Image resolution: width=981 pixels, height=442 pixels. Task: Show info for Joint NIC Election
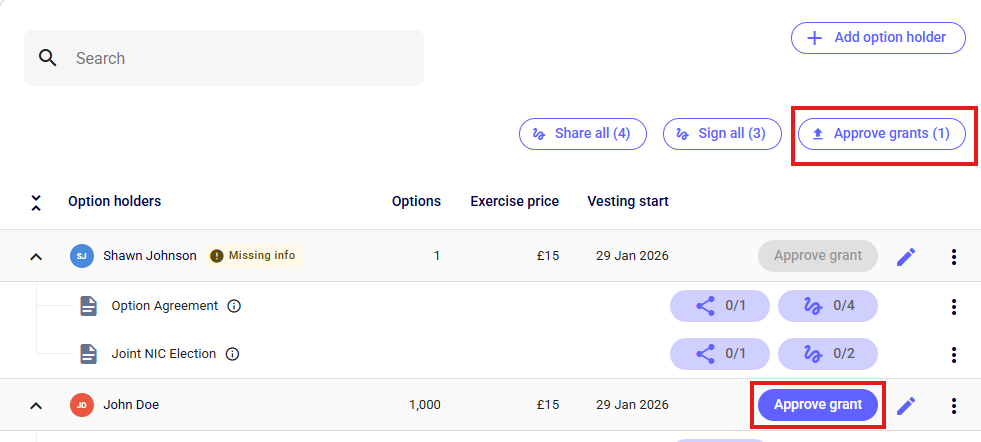pos(233,354)
